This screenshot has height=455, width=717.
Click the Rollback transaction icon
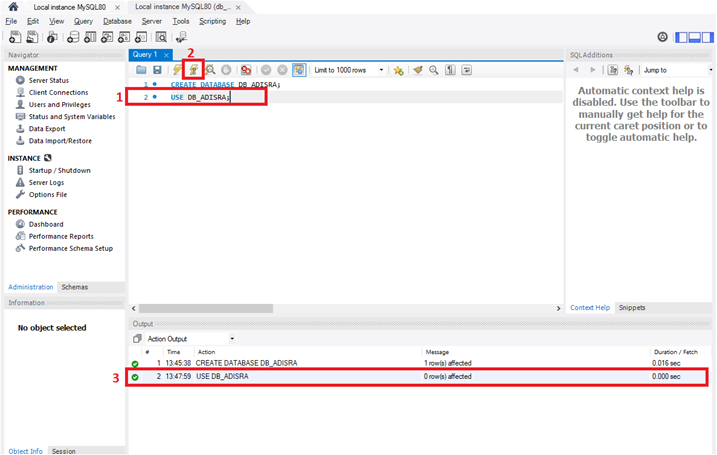coord(283,70)
